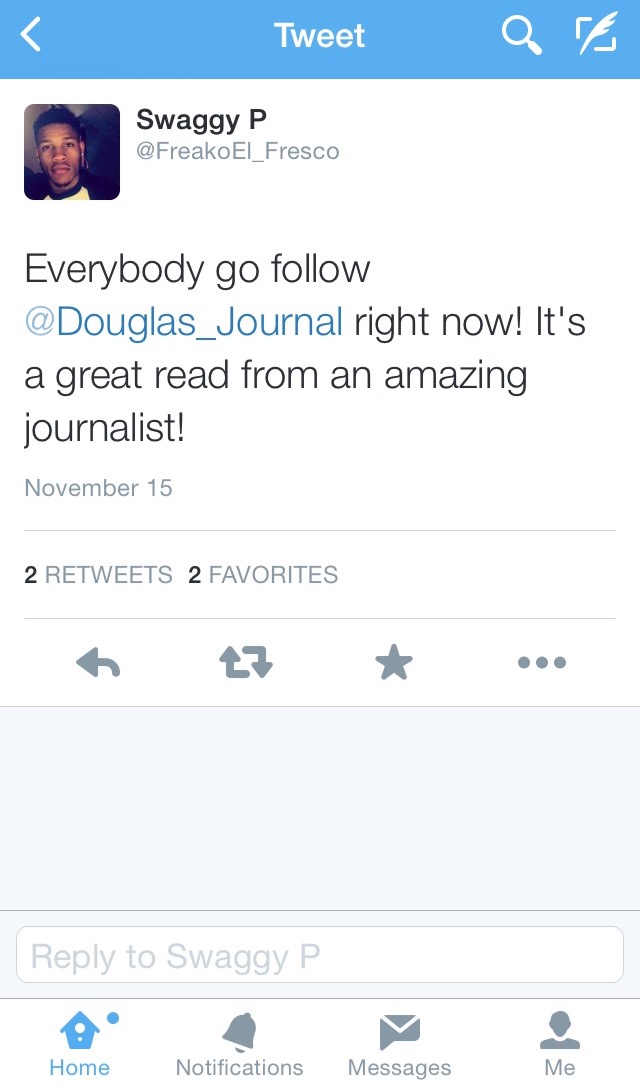This screenshot has width=640, height=1084.
Task: Open more options ellipsis menu
Action: pos(542,662)
